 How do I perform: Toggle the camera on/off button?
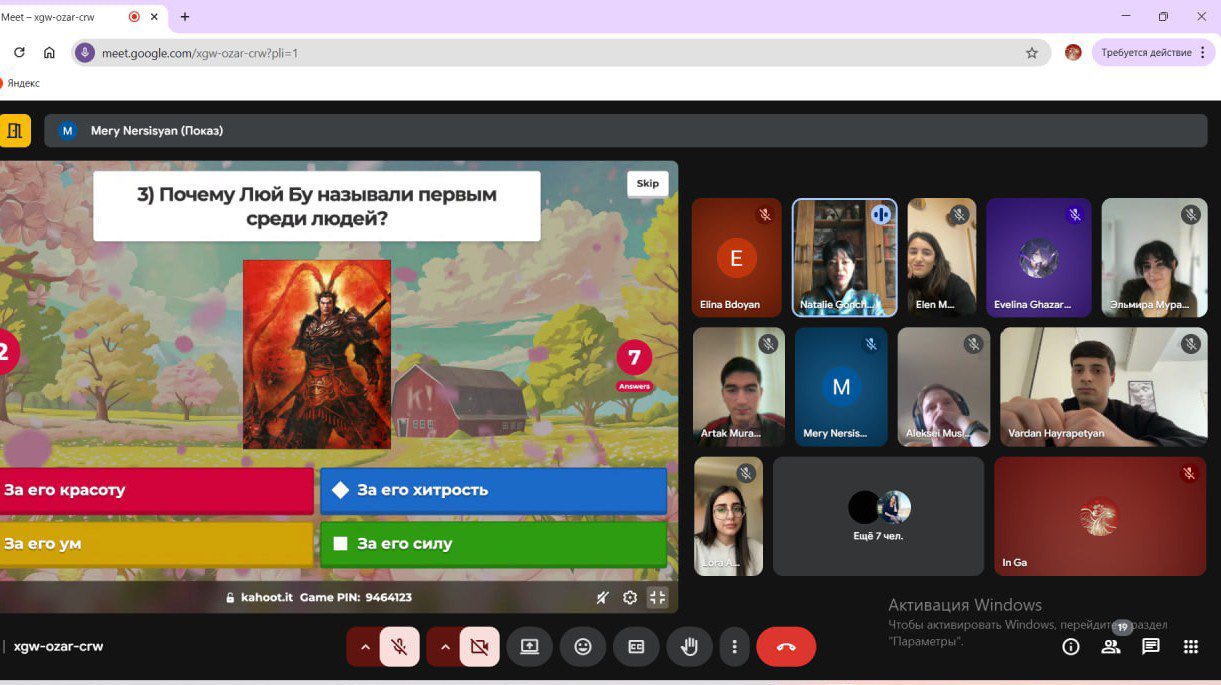[479, 647]
